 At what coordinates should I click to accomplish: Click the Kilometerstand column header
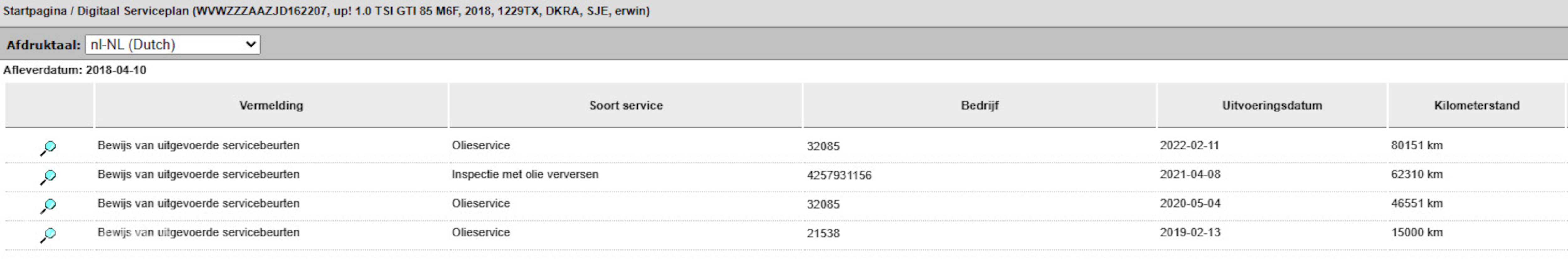(1476, 105)
